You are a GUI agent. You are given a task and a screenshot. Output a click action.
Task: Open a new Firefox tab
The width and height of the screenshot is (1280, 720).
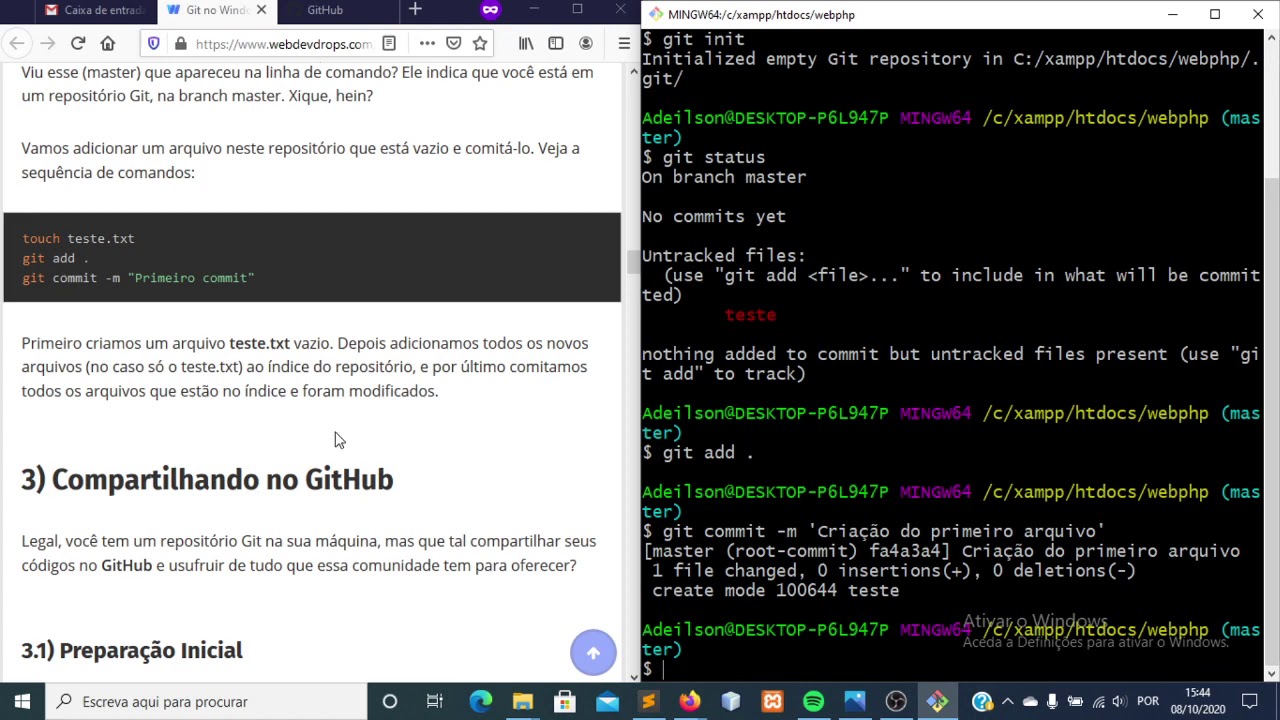415,10
